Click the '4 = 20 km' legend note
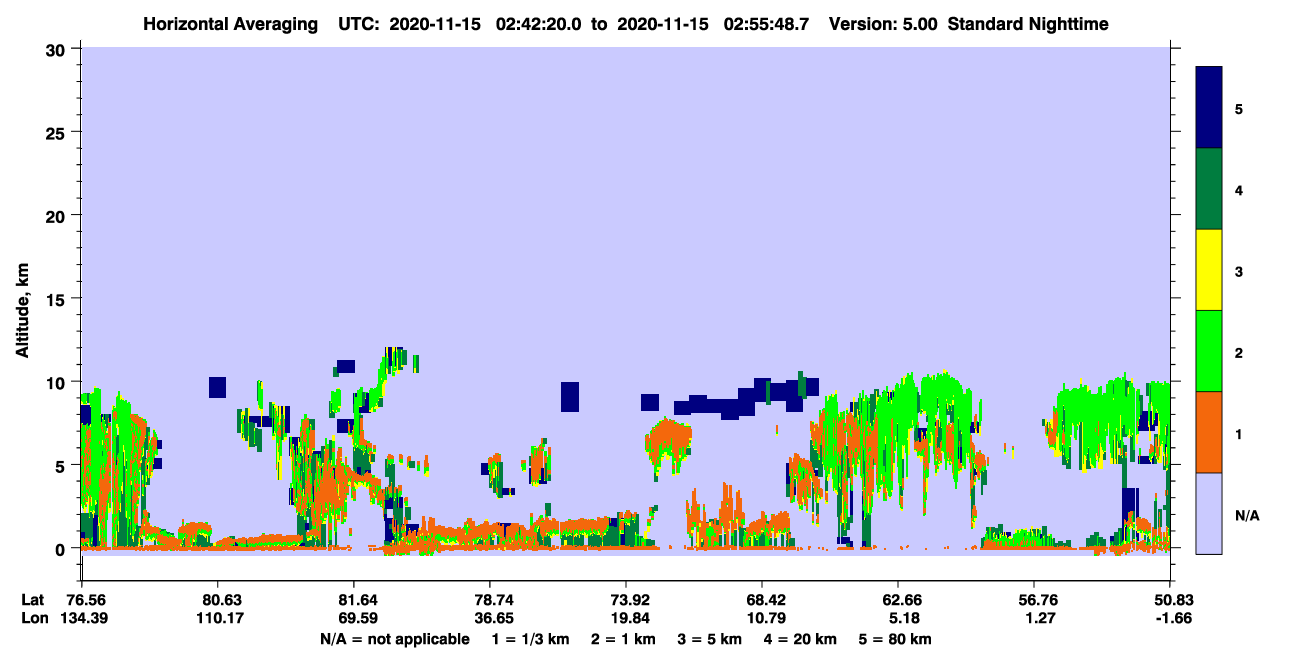The height and width of the screenshot is (667, 1300). pos(800,639)
